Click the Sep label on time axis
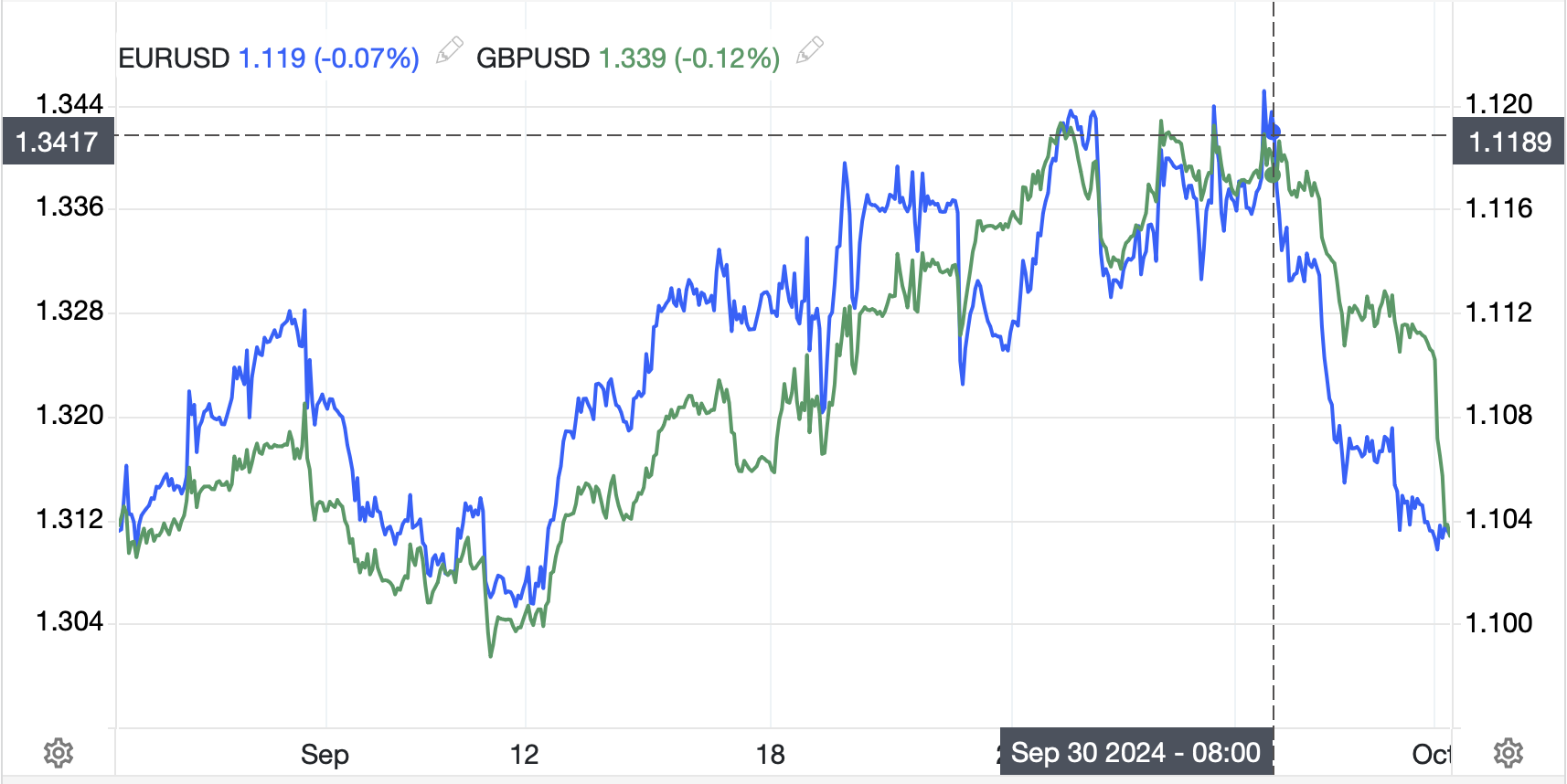1567x784 pixels. (x=325, y=755)
